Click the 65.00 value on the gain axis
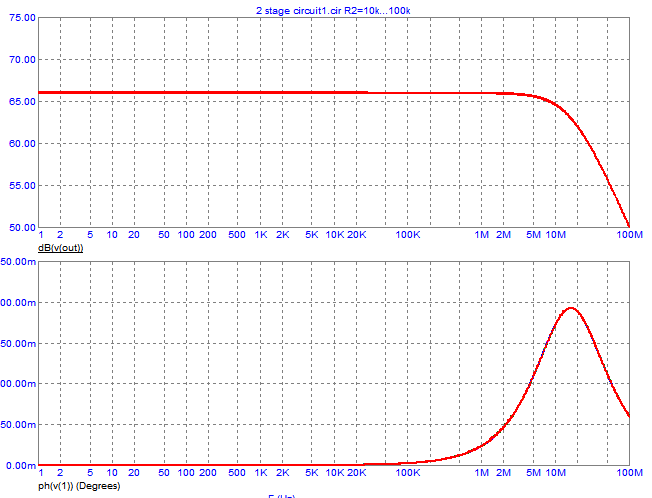 click(22, 101)
